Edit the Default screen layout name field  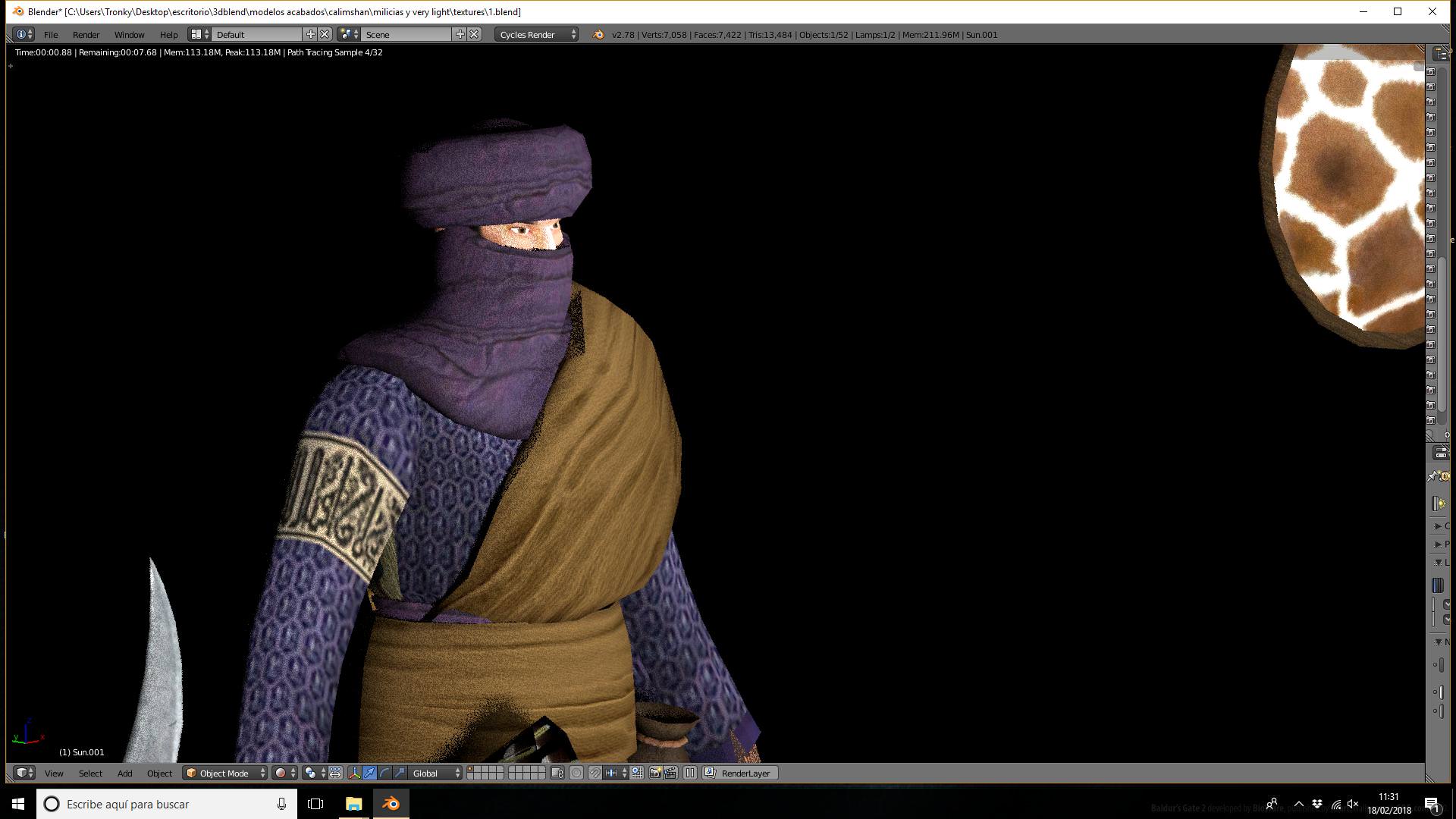[257, 34]
